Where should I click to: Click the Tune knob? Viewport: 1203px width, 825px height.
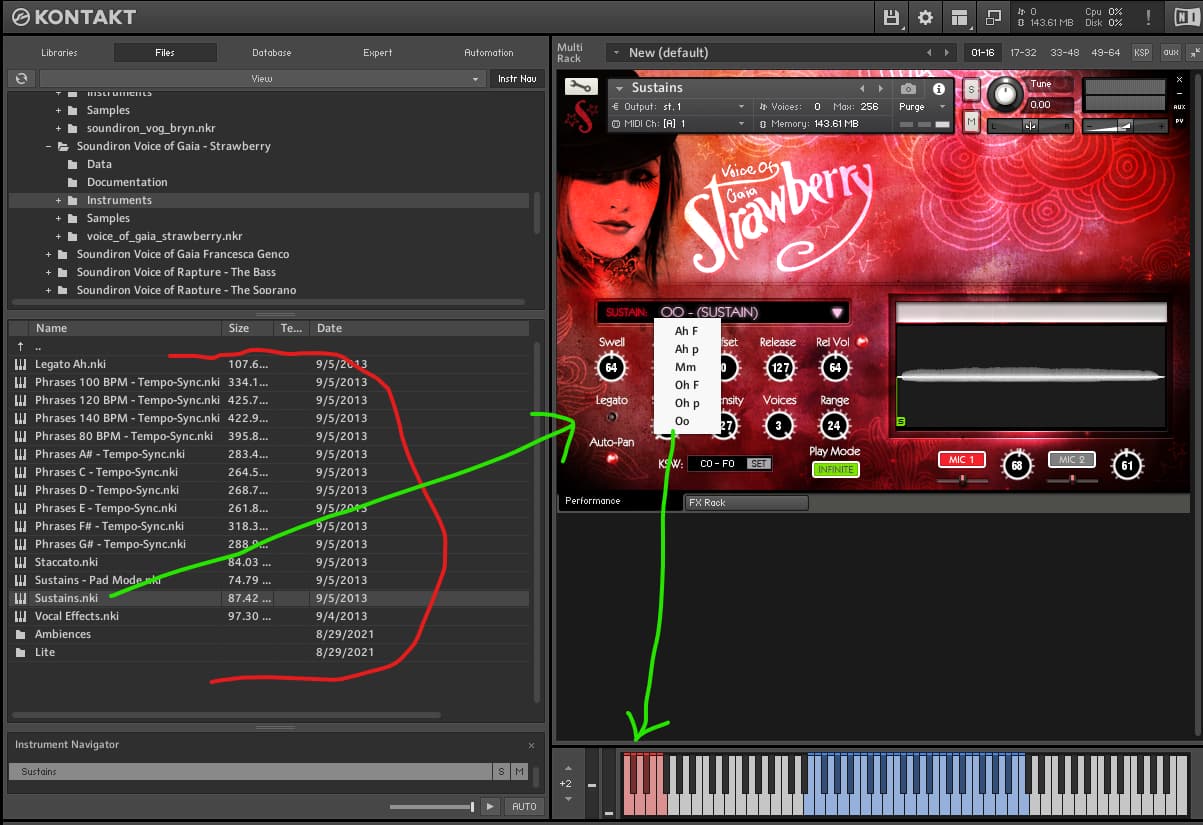coord(1006,96)
